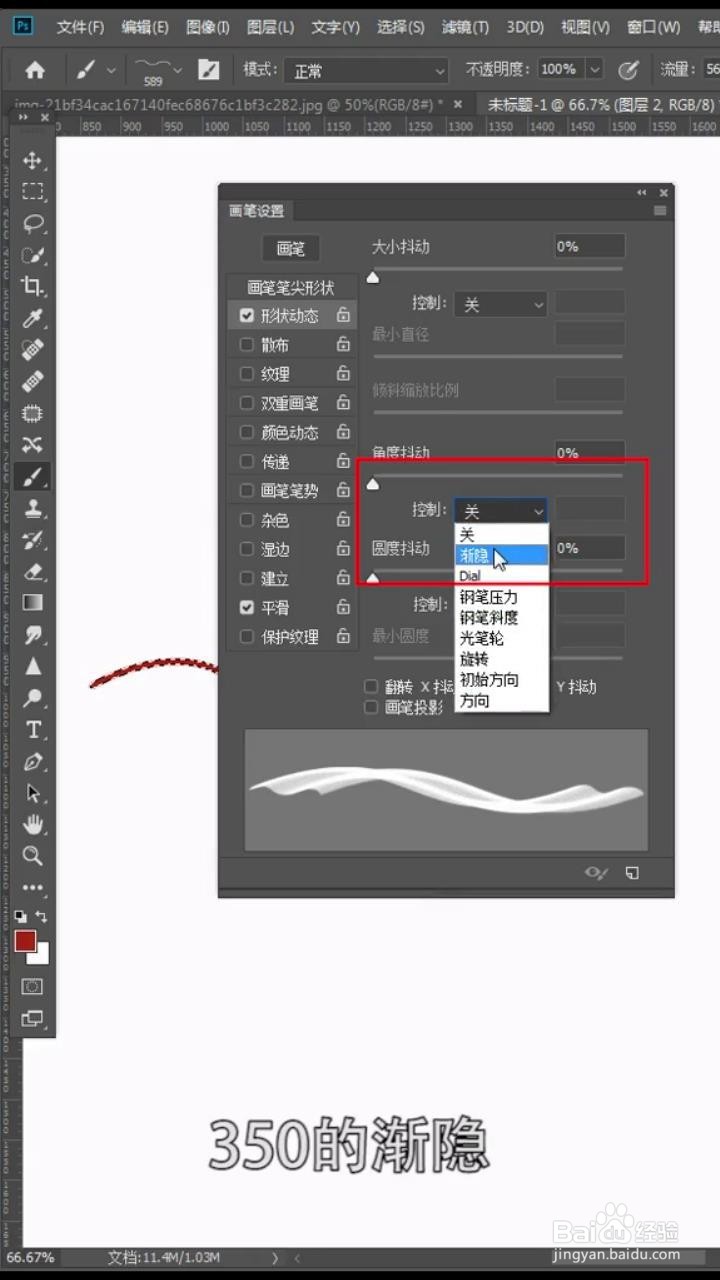Open the 不透明度 percentage dropdown arrow

[x=595, y=70]
